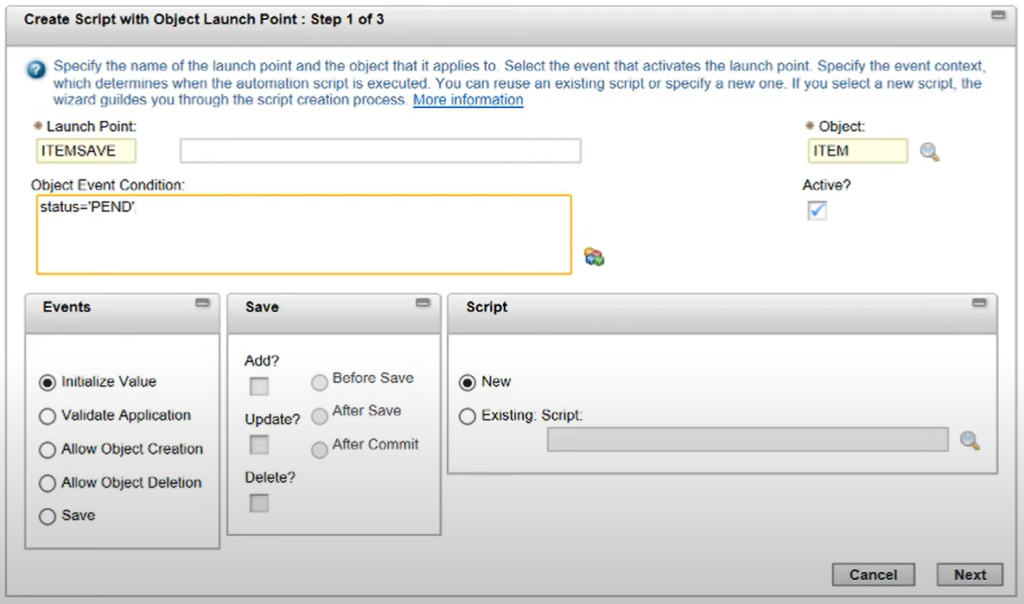The height and width of the screenshot is (604, 1024).
Task: Click the dialog title 'Step 1 of 3'
Action: [347, 19]
